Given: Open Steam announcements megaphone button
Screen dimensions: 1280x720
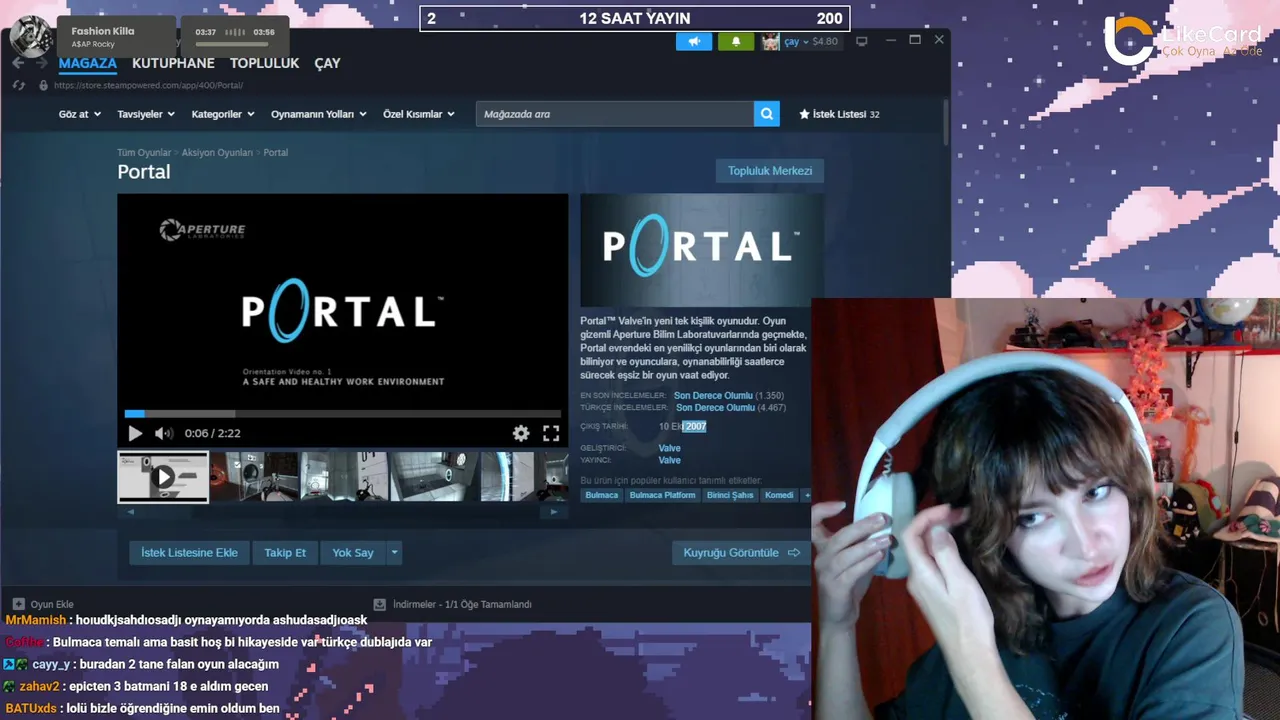Looking at the screenshot, I should tap(694, 41).
